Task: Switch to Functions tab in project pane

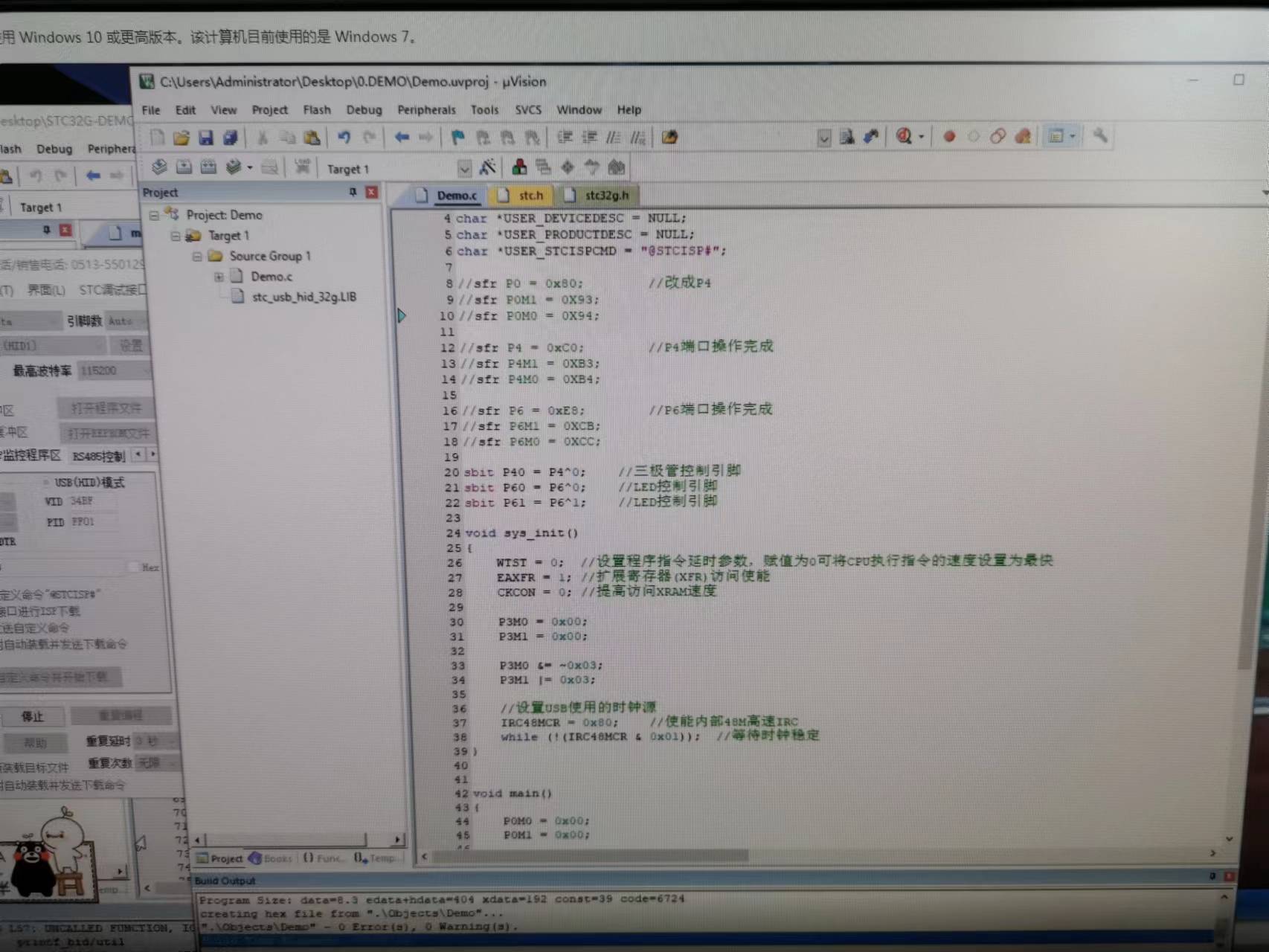Action: coord(323,858)
